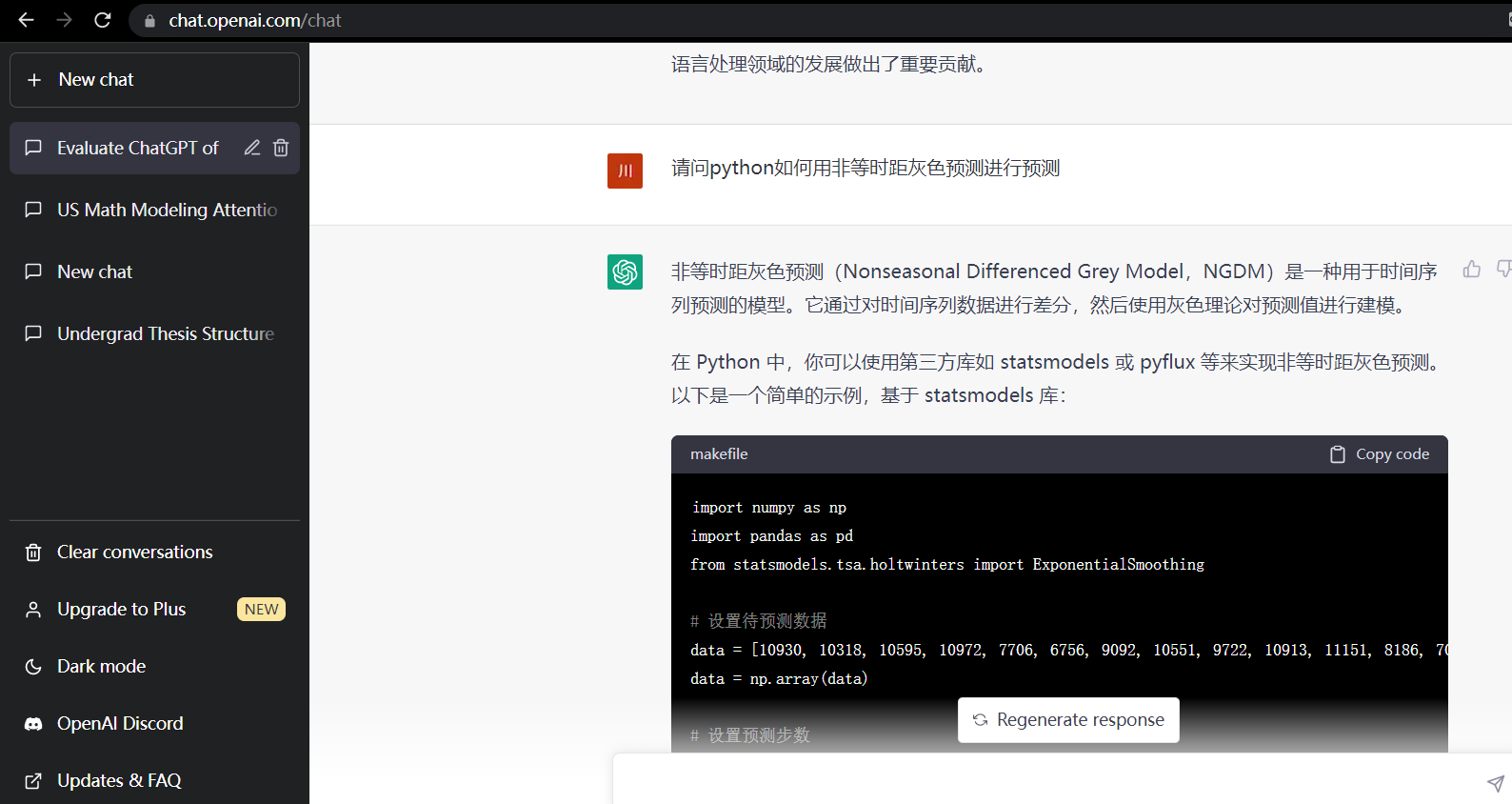Open the Undergrad Thesis Structure conversation
1512x804 pixels.
[x=154, y=333]
